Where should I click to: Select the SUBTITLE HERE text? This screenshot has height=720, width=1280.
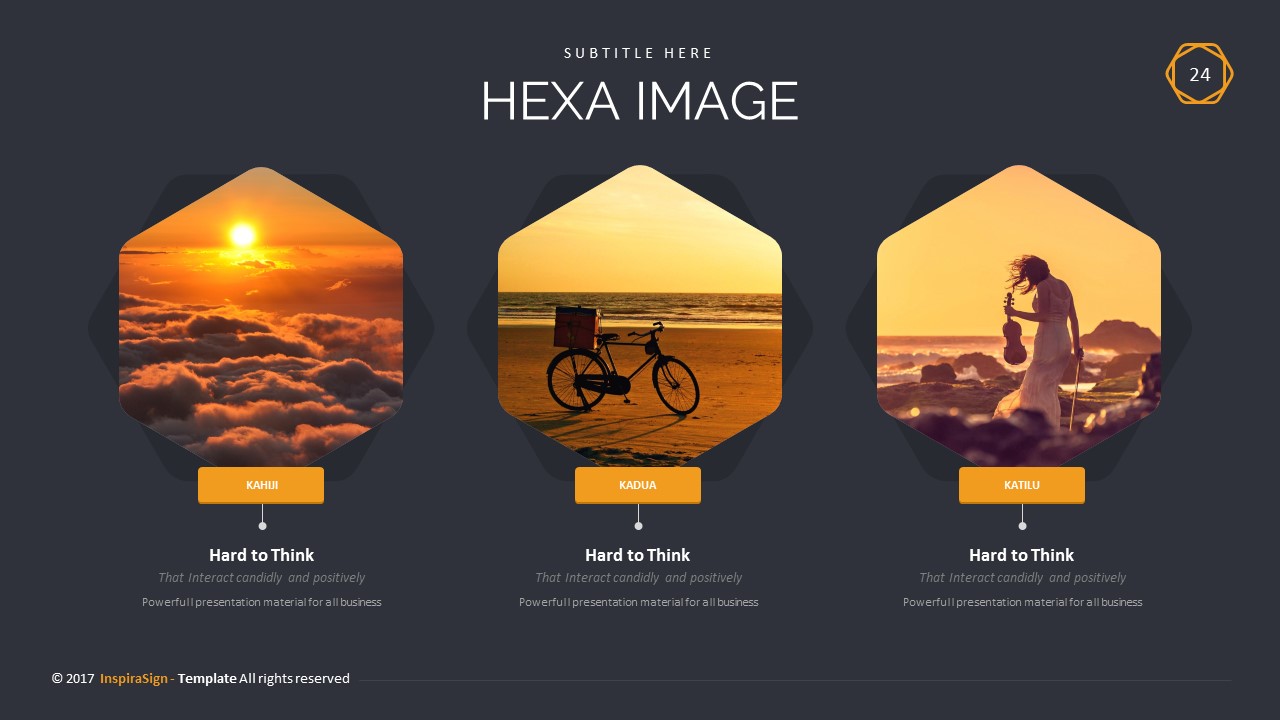pyautogui.click(x=639, y=53)
